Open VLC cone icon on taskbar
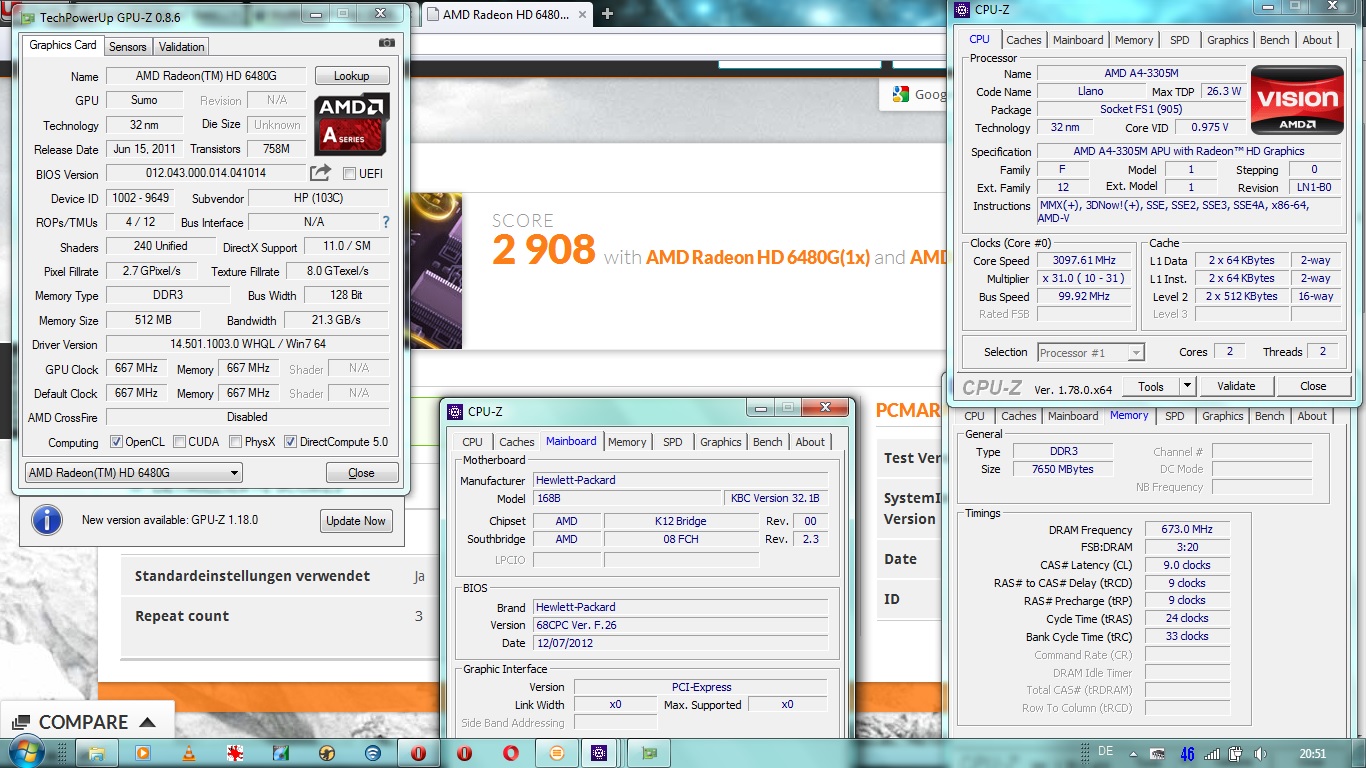1366x768 pixels. [189, 753]
